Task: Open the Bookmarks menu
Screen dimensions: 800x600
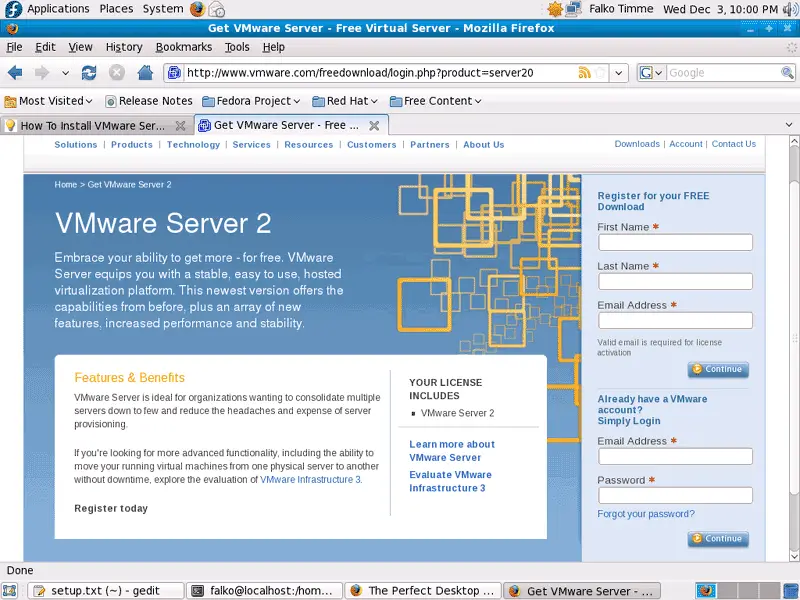Action: [x=184, y=47]
